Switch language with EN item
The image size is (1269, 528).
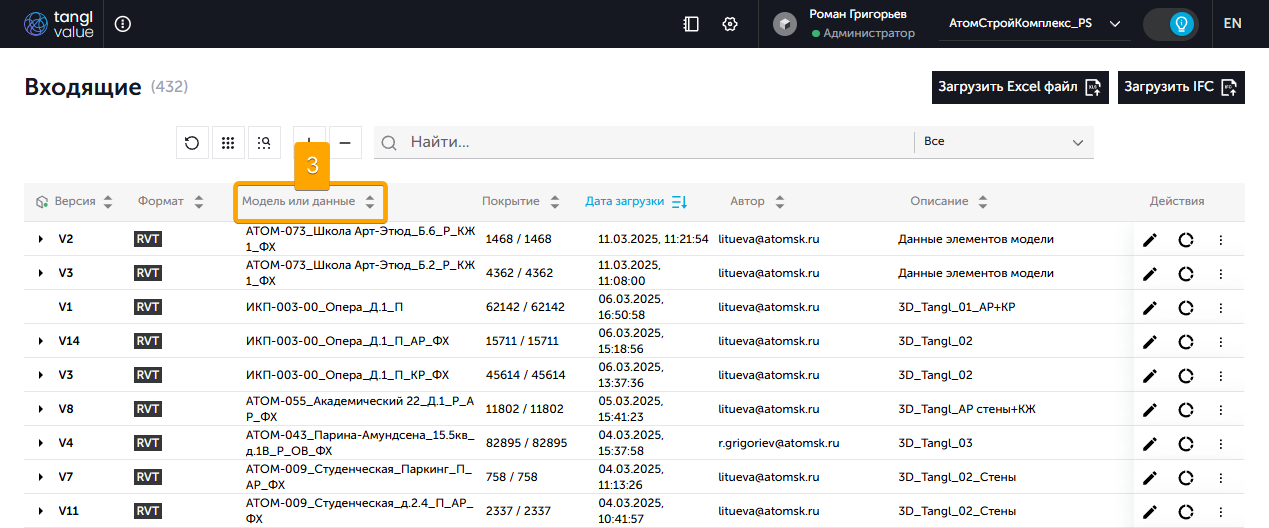point(1232,24)
